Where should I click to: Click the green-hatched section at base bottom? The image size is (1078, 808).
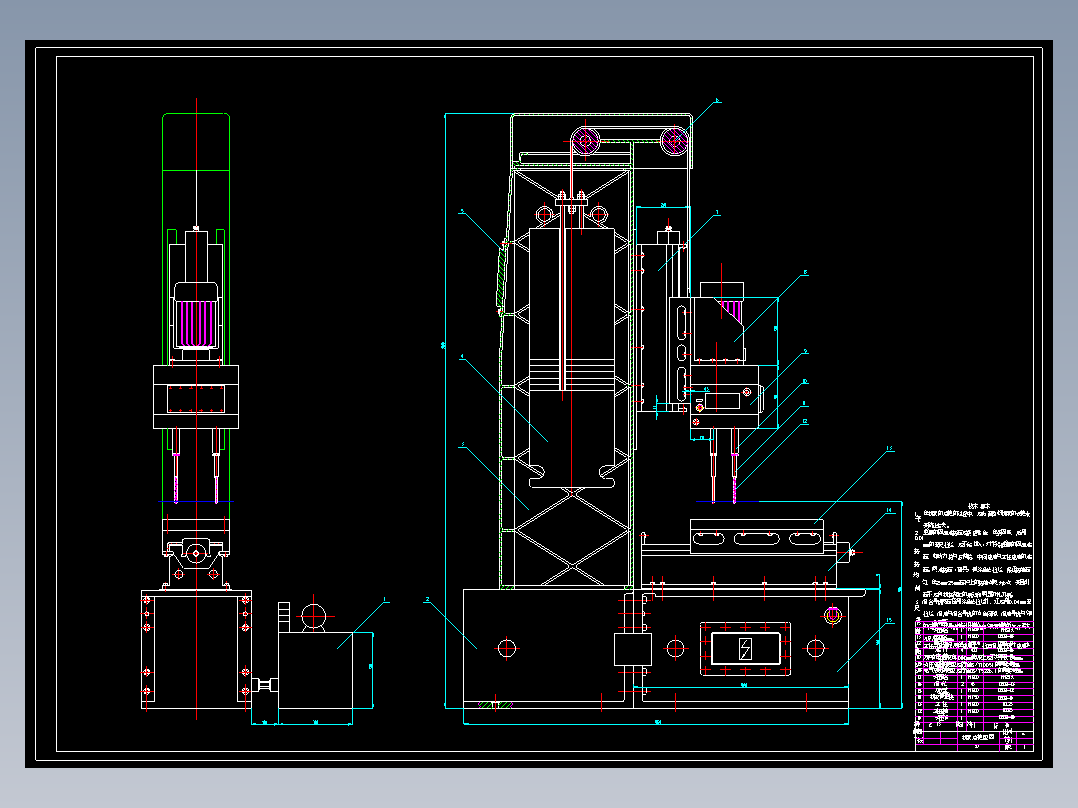(495, 705)
